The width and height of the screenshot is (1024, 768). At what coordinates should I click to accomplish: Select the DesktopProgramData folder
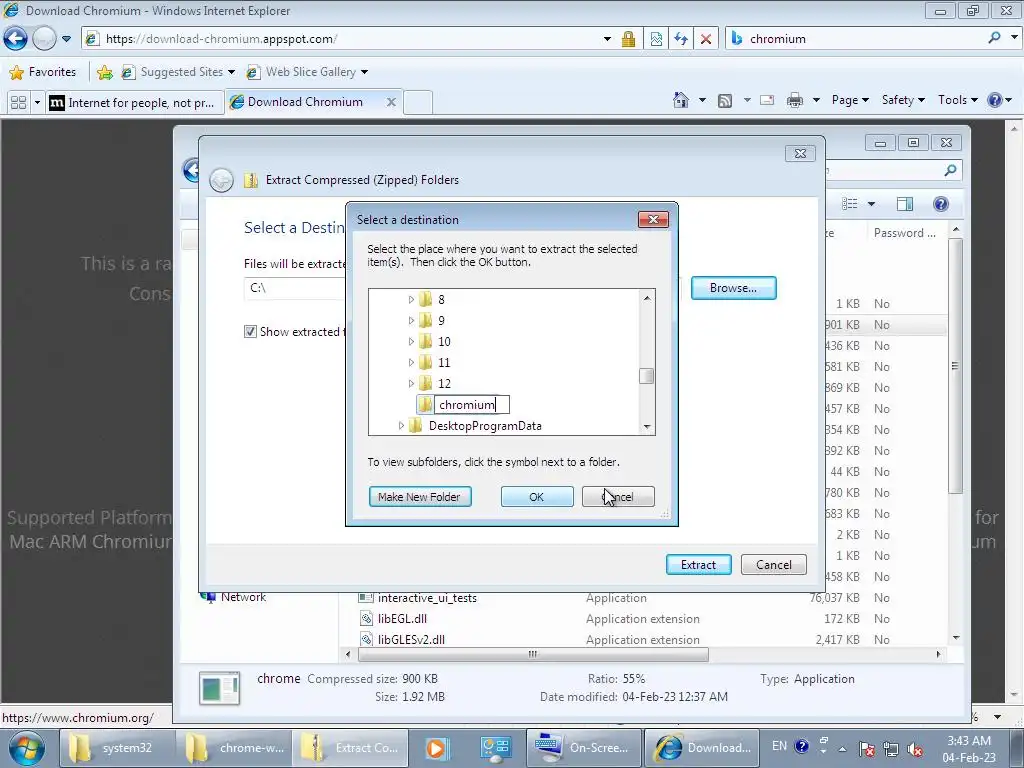[x=485, y=426]
